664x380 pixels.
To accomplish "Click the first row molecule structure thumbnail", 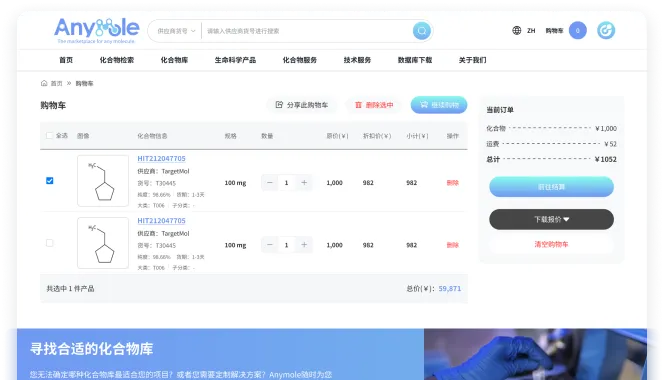I will pos(103,181).
